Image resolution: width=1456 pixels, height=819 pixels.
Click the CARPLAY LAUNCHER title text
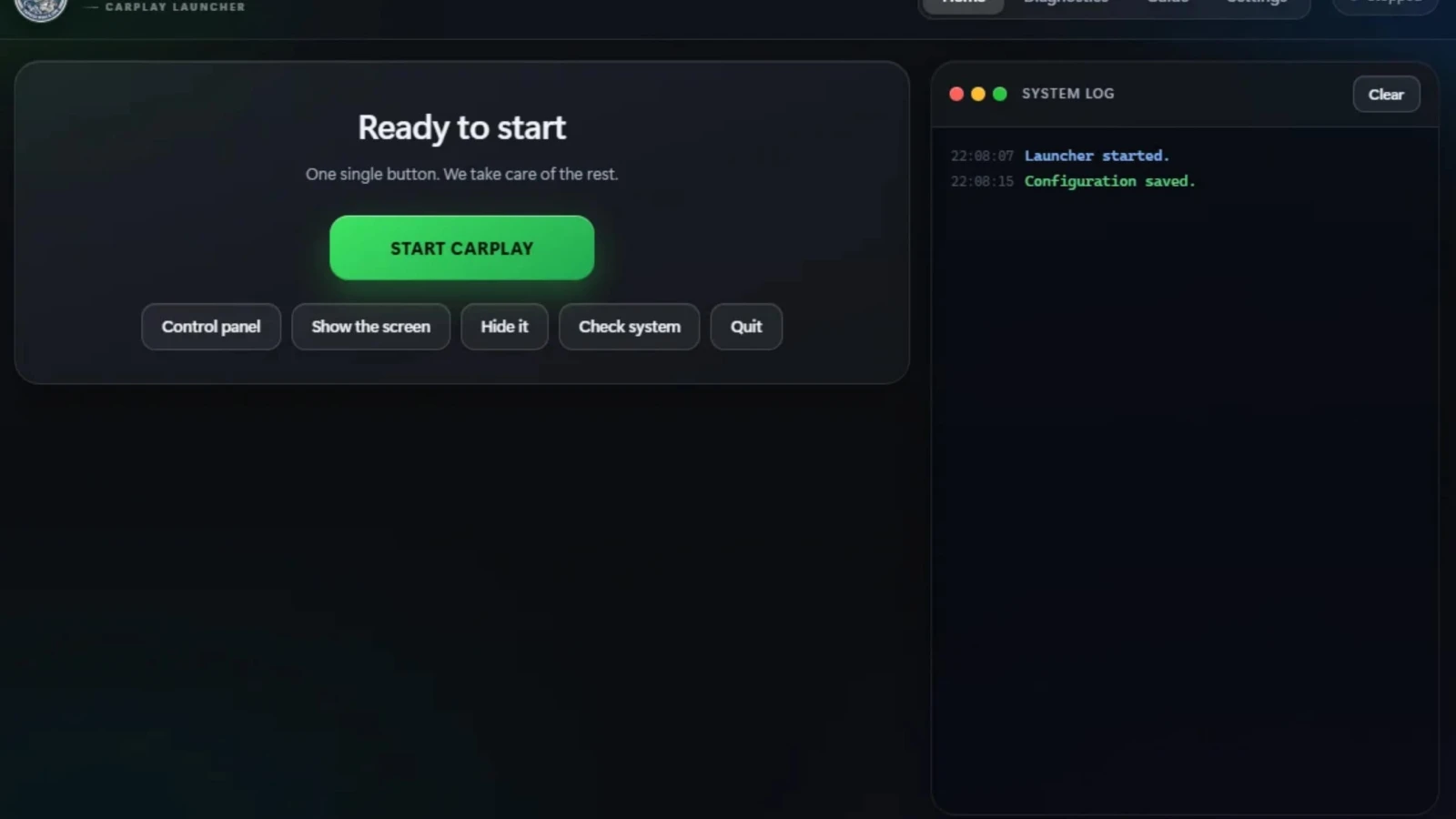click(x=175, y=7)
